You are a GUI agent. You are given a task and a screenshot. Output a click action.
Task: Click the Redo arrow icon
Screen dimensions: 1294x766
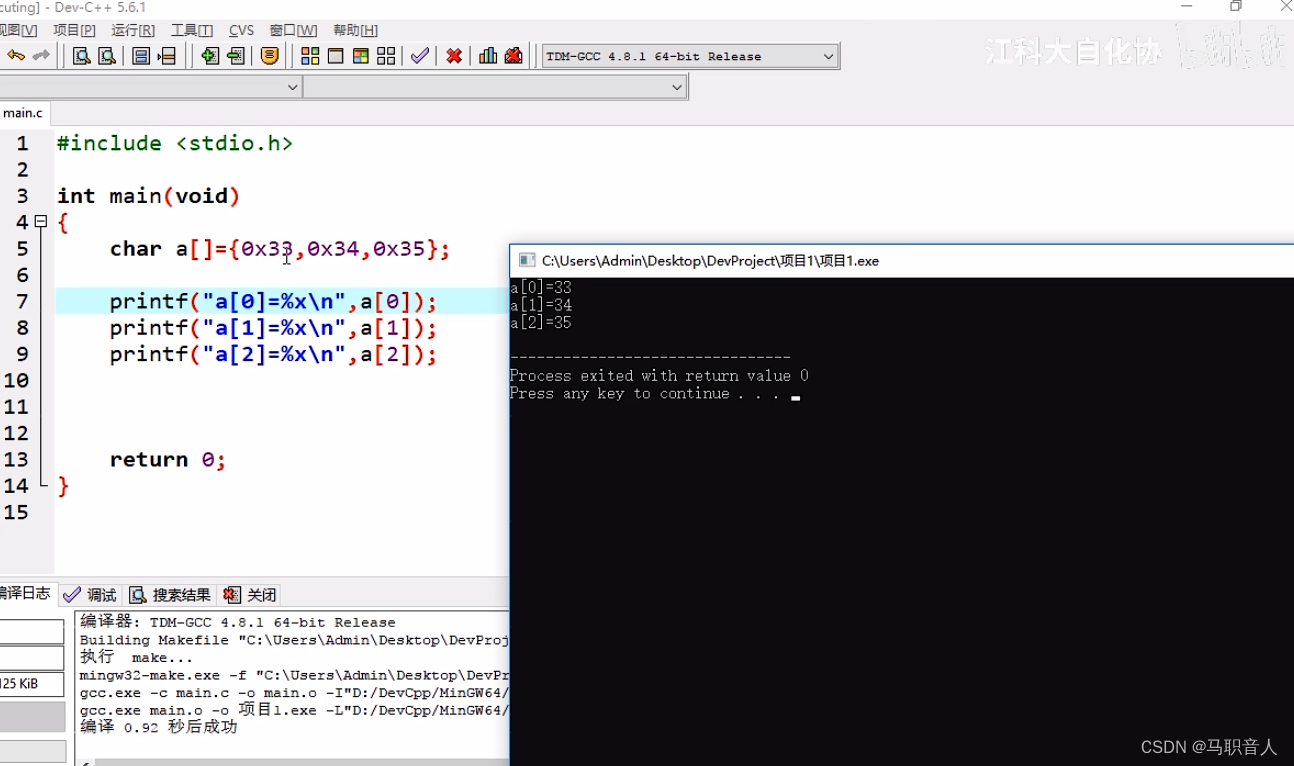tap(41, 56)
